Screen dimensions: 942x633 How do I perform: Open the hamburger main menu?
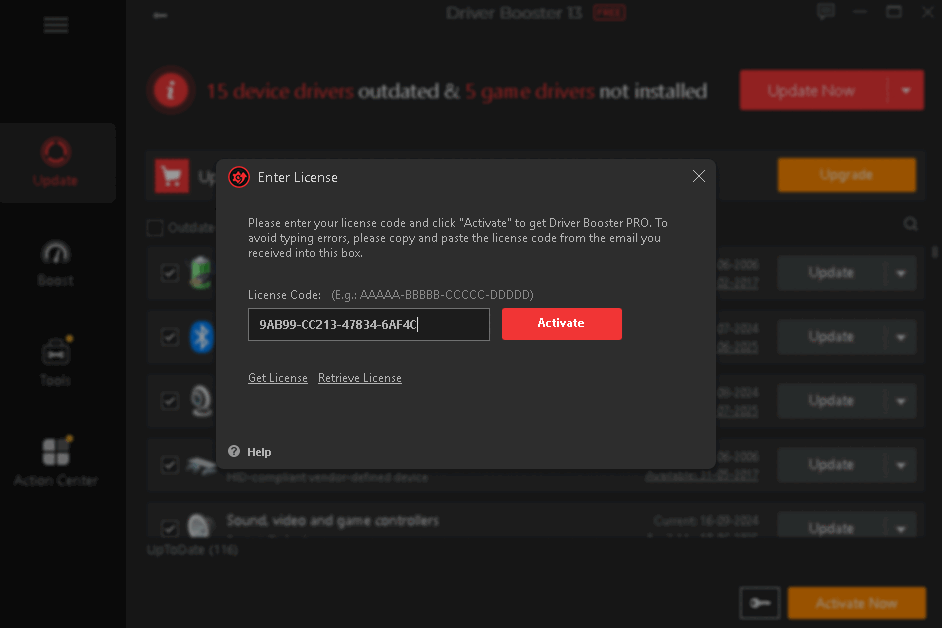56,25
